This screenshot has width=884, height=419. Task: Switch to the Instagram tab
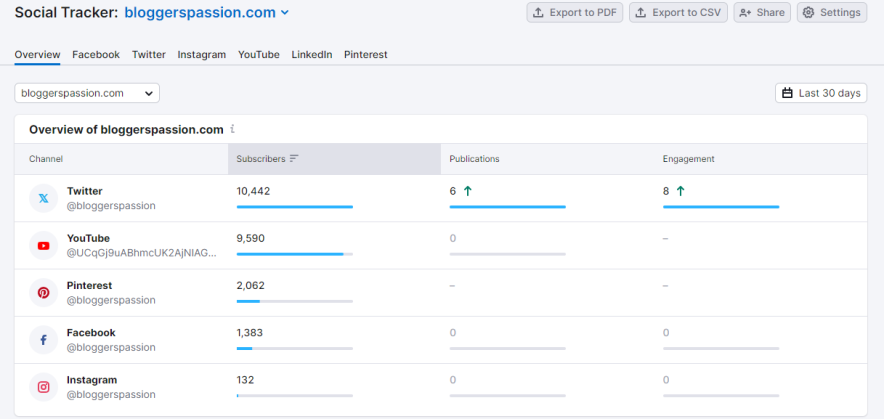point(202,55)
